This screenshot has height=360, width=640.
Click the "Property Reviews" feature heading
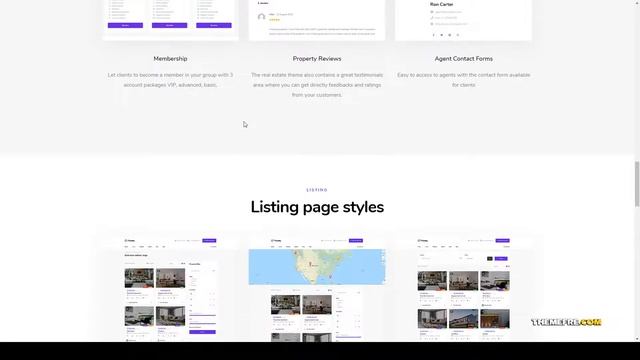pyautogui.click(x=317, y=59)
